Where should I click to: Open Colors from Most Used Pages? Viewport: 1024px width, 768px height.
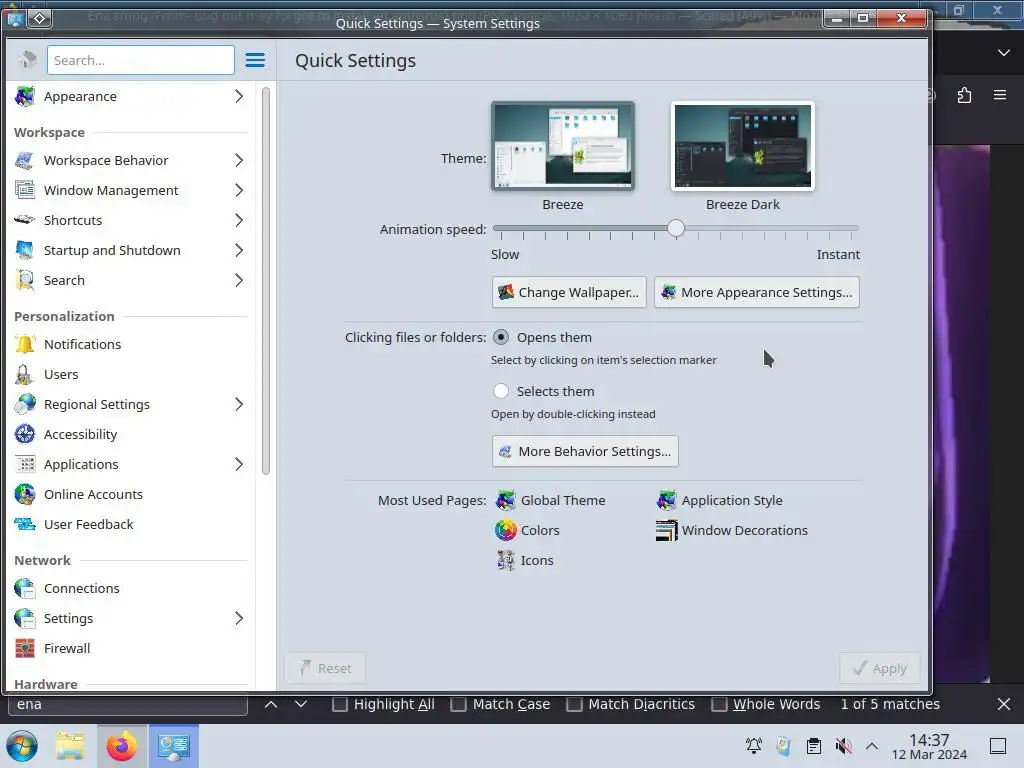click(528, 530)
